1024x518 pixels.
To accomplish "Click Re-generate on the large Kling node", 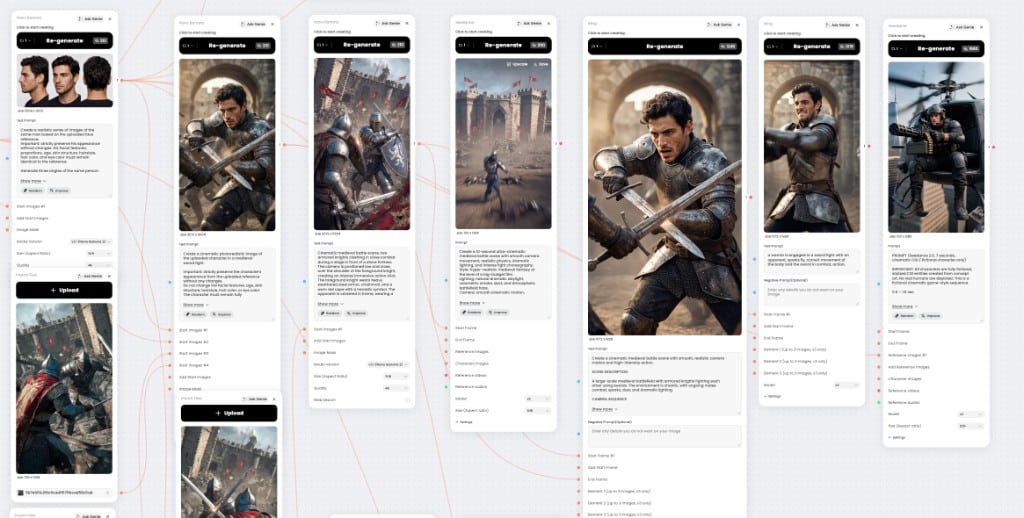I will point(665,46).
